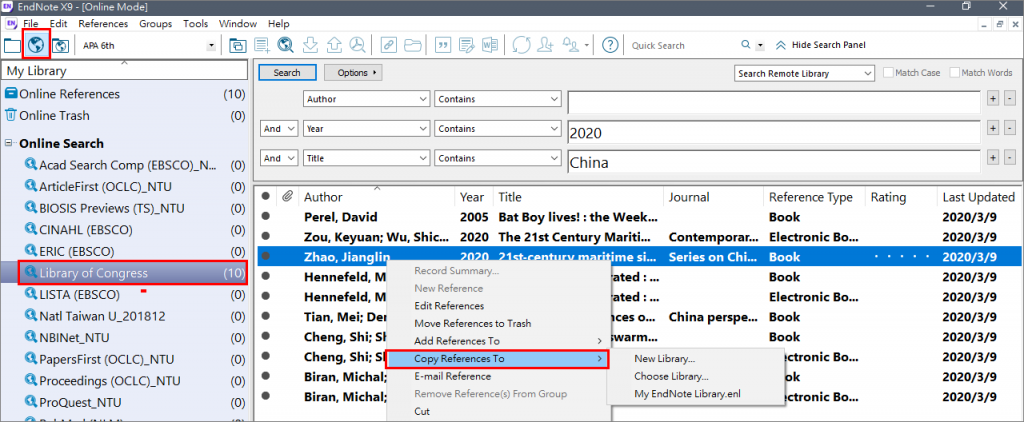Choose Edit References in context menu

[449, 306]
